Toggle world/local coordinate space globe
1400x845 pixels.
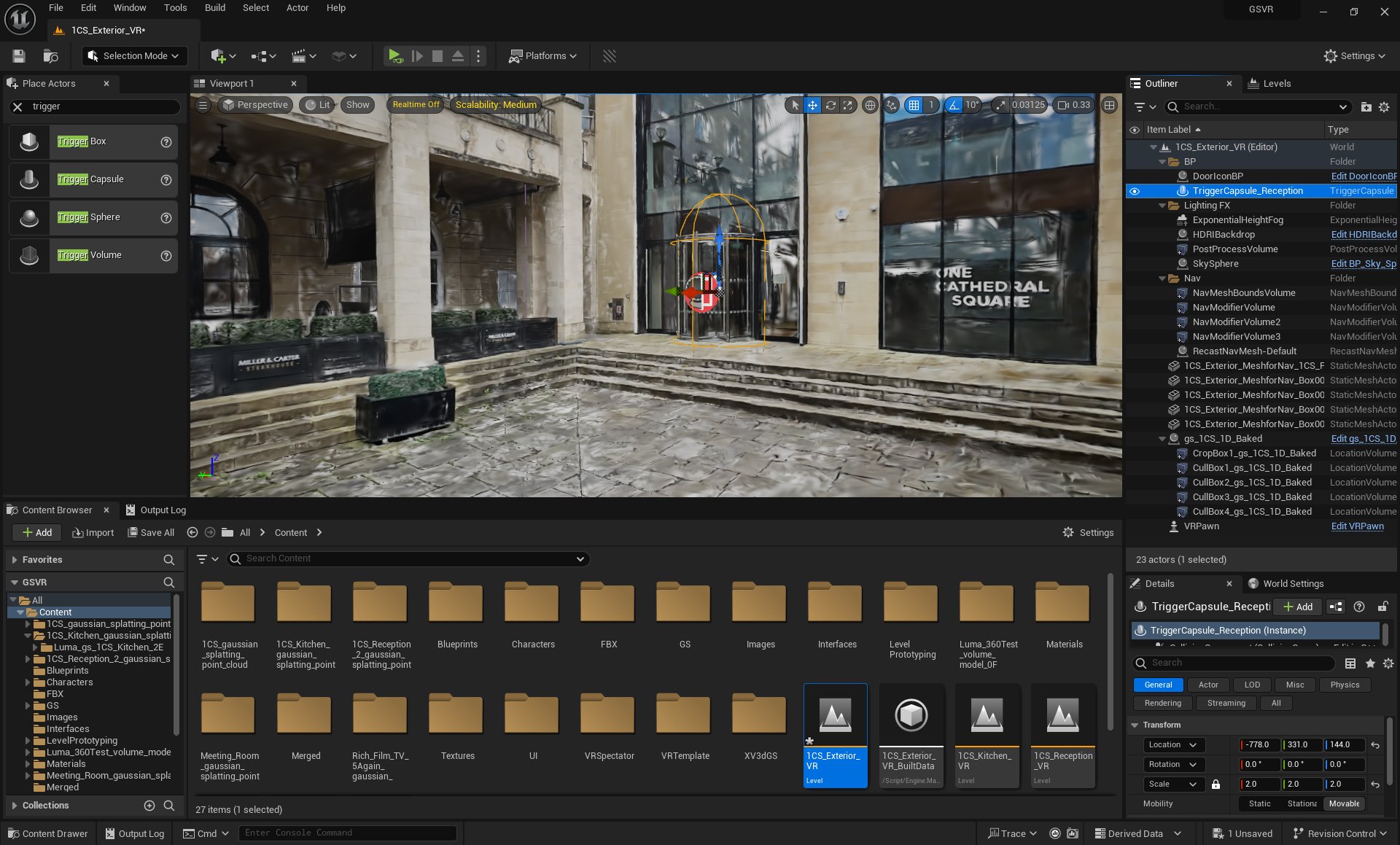pyautogui.click(x=870, y=105)
